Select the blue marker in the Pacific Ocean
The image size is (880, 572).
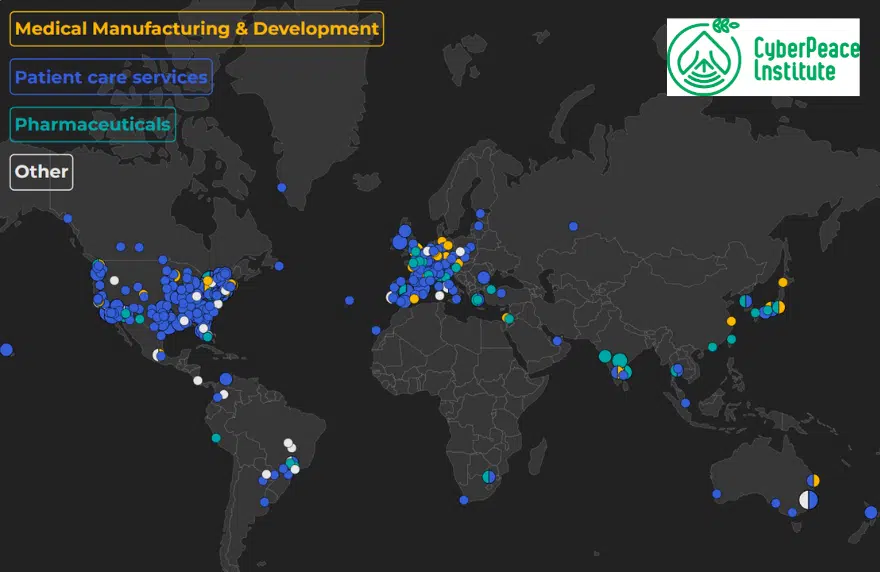point(6,350)
